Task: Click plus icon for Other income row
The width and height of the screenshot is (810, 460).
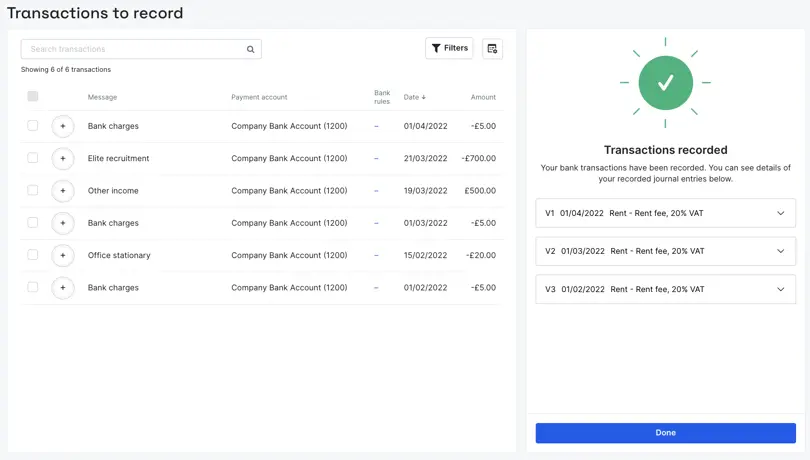Action: click(63, 191)
